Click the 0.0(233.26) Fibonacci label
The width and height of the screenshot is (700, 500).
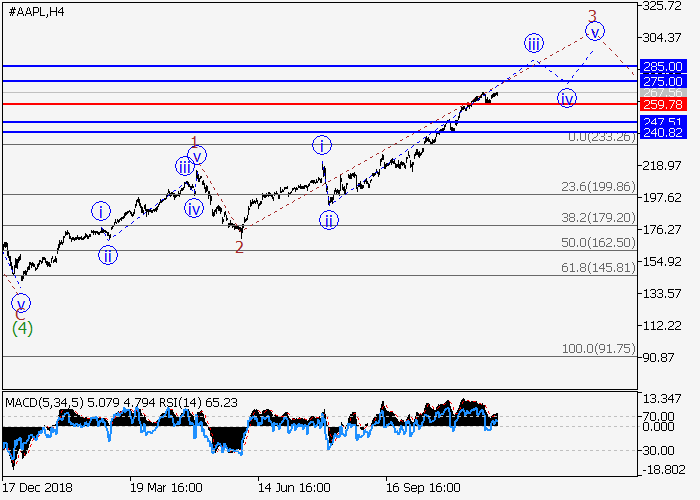point(602,137)
